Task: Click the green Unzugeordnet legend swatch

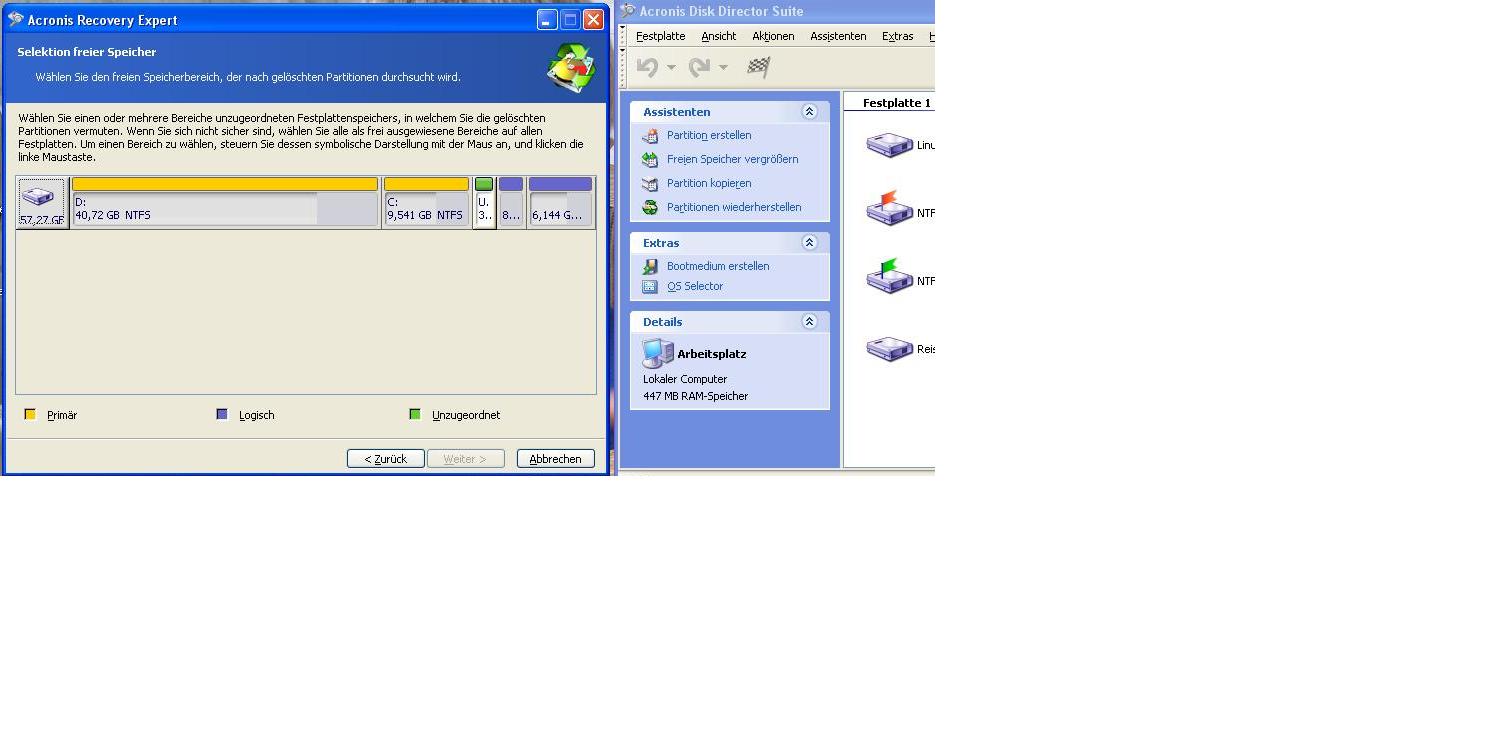Action: pos(415,414)
